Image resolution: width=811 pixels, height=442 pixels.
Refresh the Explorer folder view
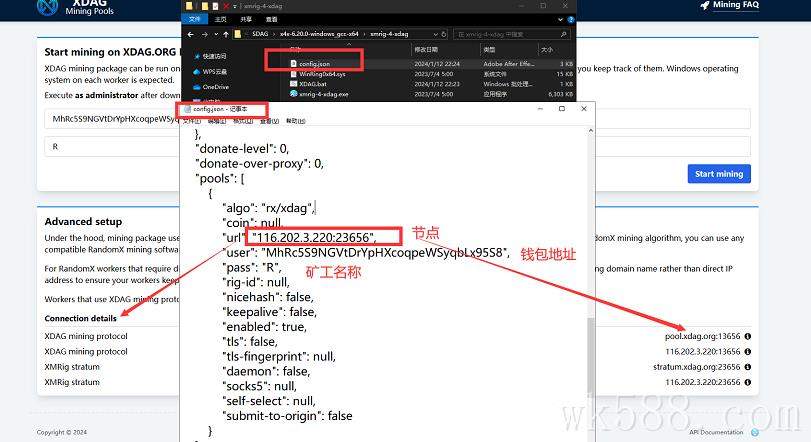point(444,34)
